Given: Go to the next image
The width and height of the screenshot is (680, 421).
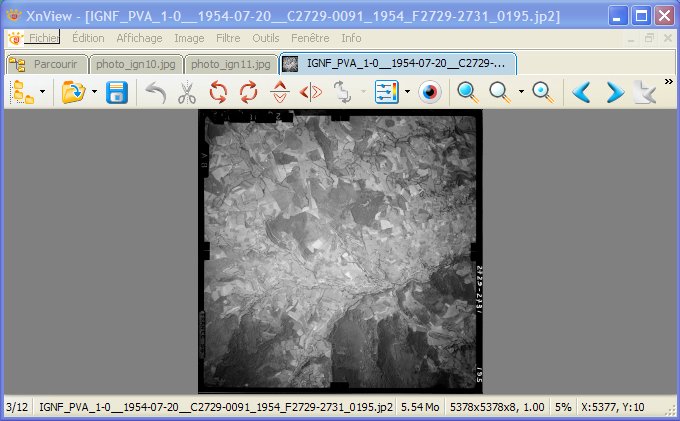Looking at the screenshot, I should click(x=614, y=93).
